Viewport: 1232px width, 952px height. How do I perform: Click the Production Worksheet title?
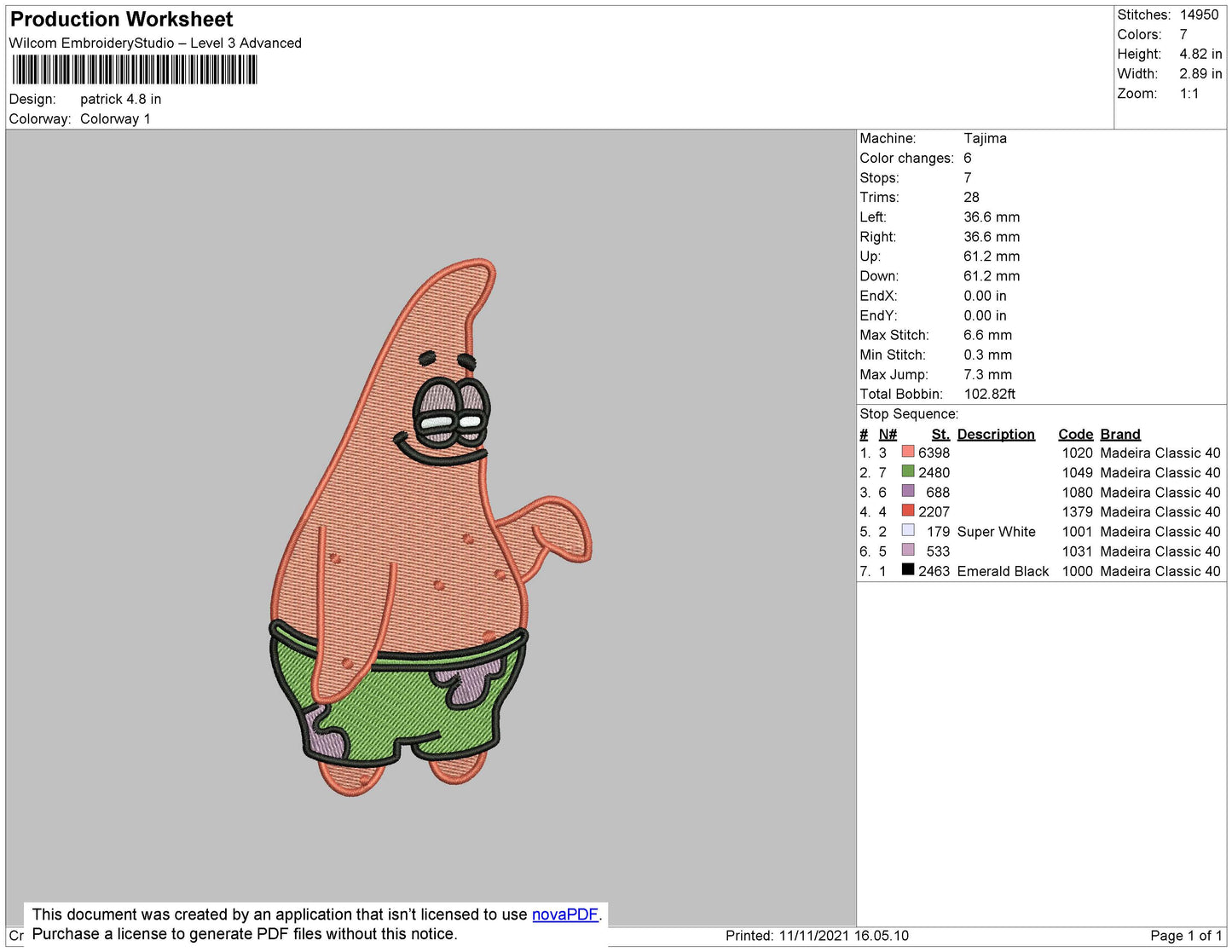tap(121, 20)
